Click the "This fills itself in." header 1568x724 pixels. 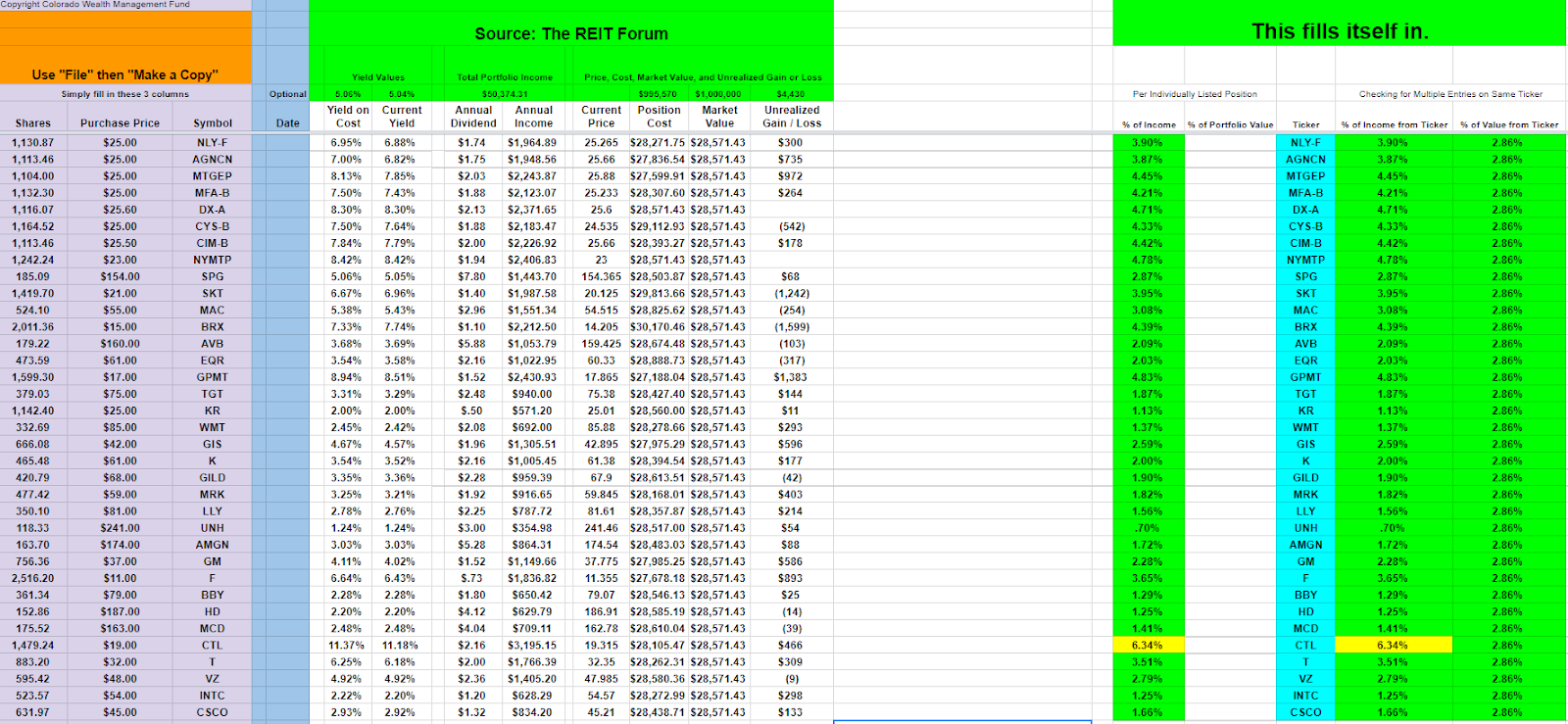coord(1340,31)
